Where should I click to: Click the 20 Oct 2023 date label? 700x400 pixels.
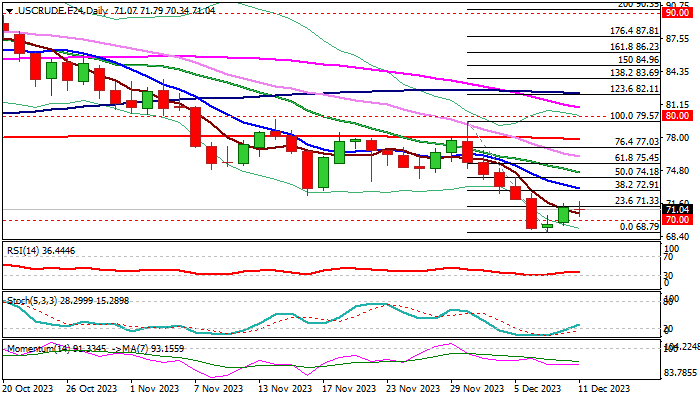coord(30,388)
